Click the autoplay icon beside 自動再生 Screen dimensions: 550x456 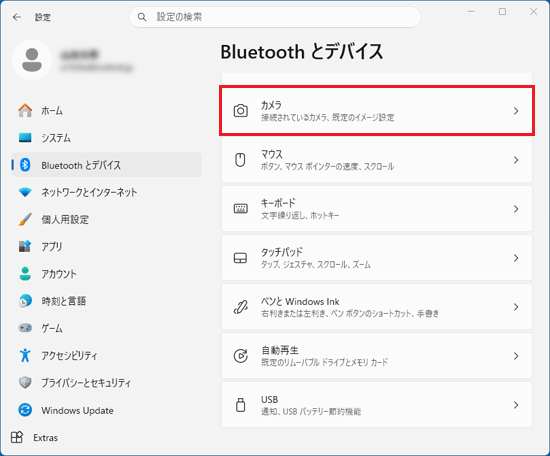point(241,356)
